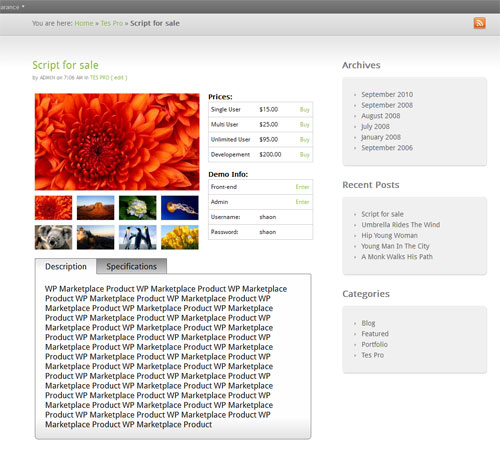
Task: Open post Young Man In The City
Action: point(395,246)
